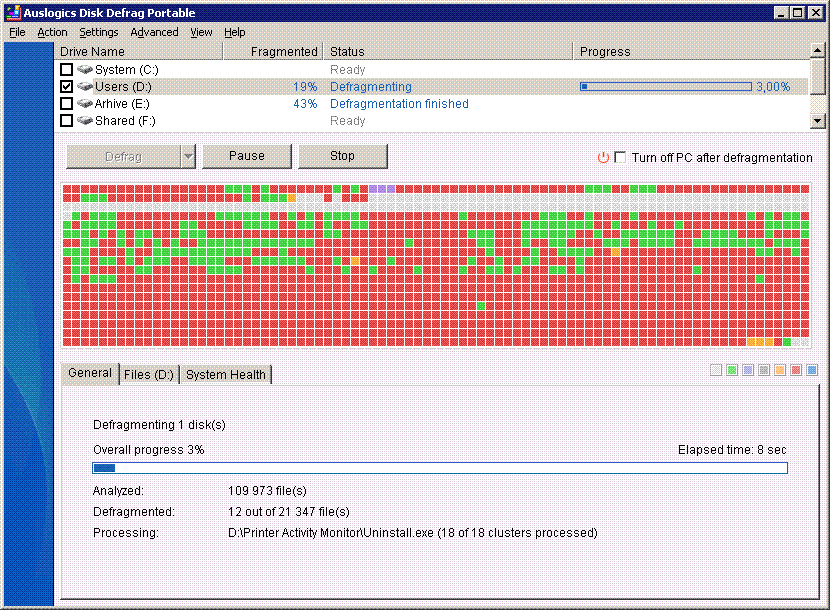
Task: Open the Advanced menu
Action: 154,32
